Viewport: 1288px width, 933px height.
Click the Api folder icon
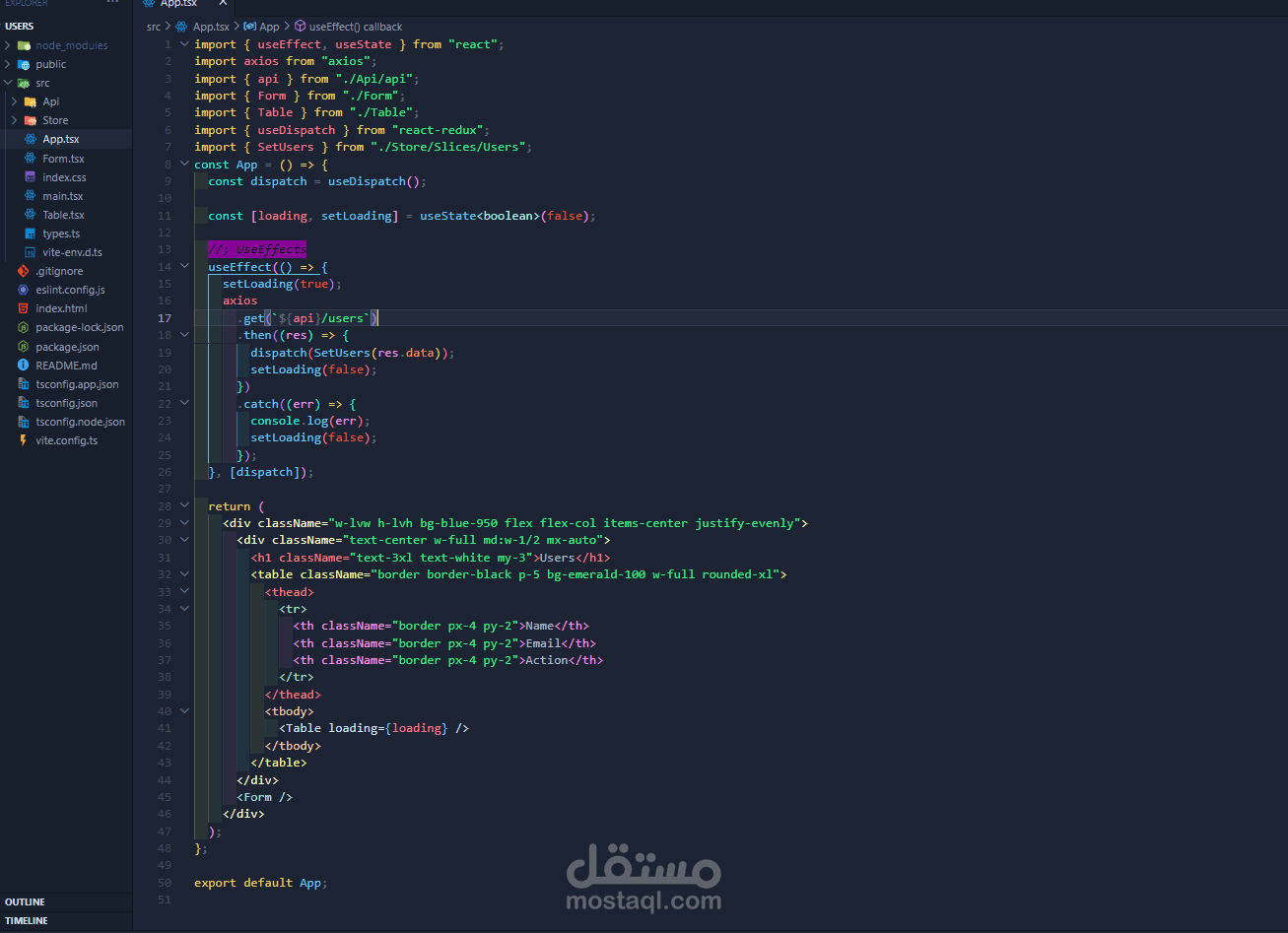31,101
